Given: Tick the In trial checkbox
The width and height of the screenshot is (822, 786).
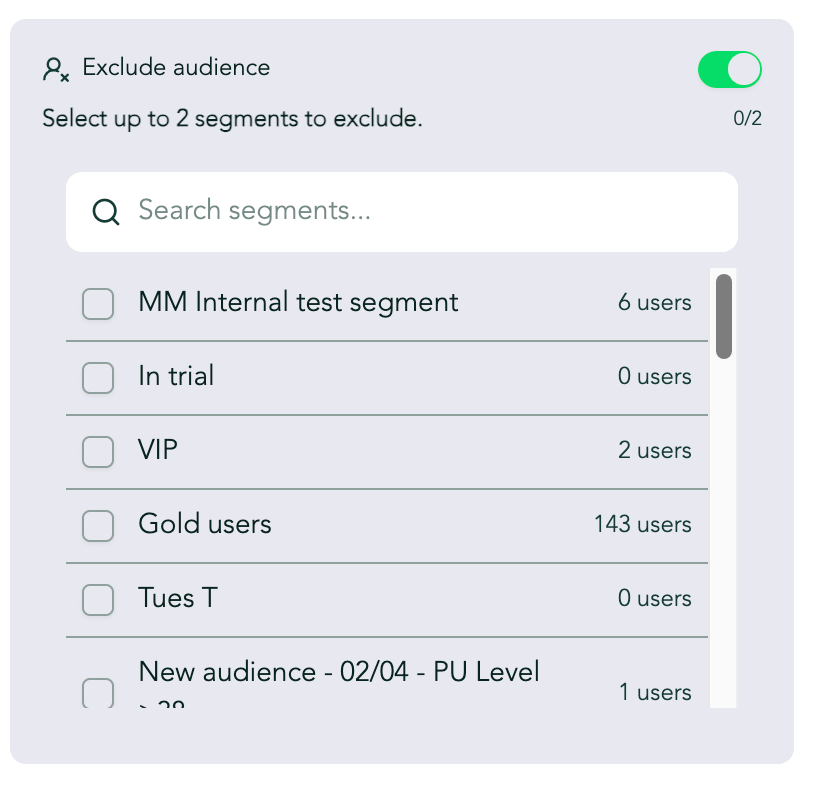Looking at the screenshot, I should (98, 378).
